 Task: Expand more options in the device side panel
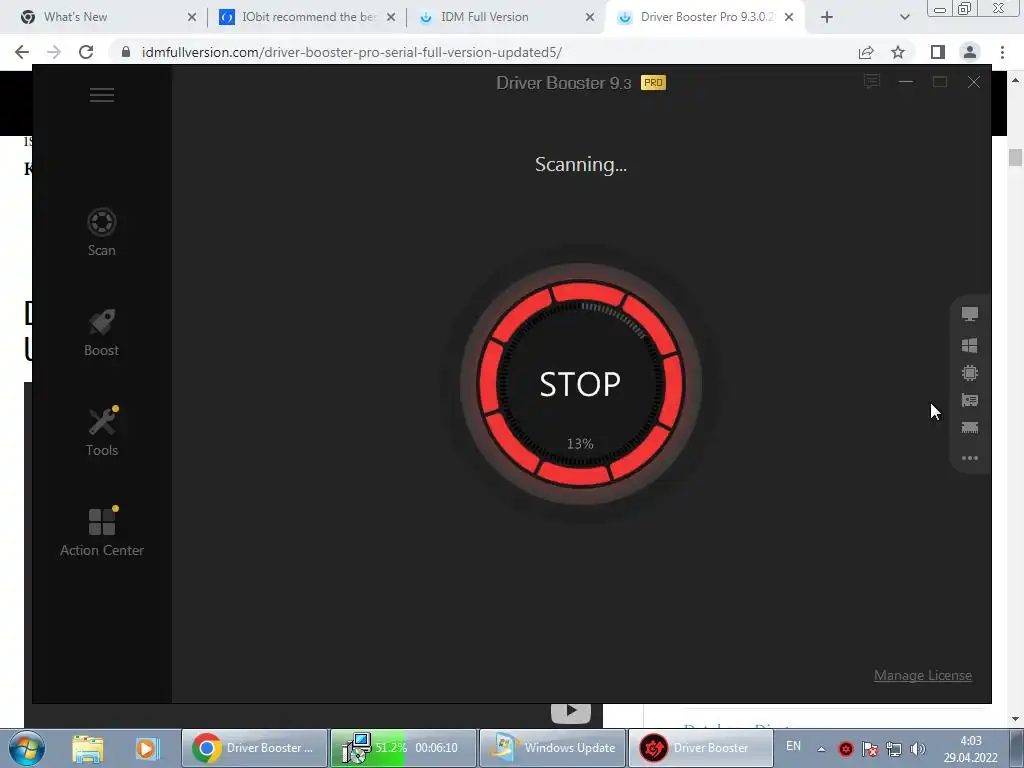point(970,458)
